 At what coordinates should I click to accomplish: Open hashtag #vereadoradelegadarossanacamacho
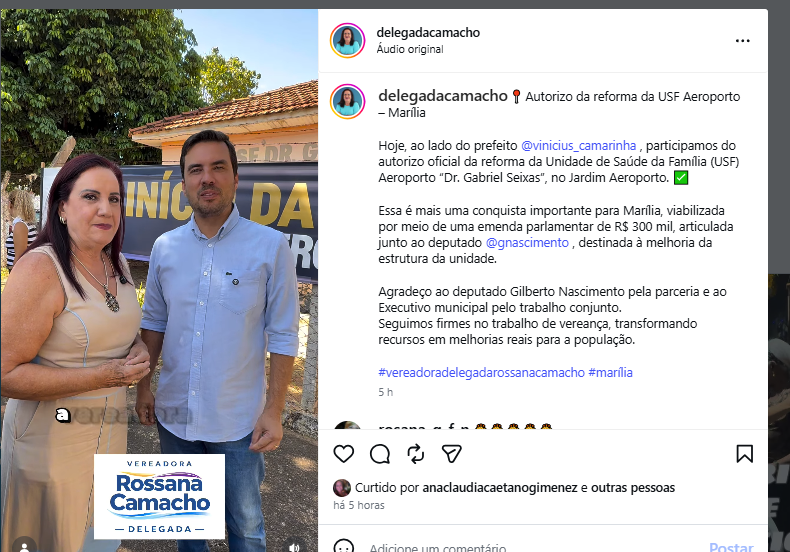tap(481, 373)
